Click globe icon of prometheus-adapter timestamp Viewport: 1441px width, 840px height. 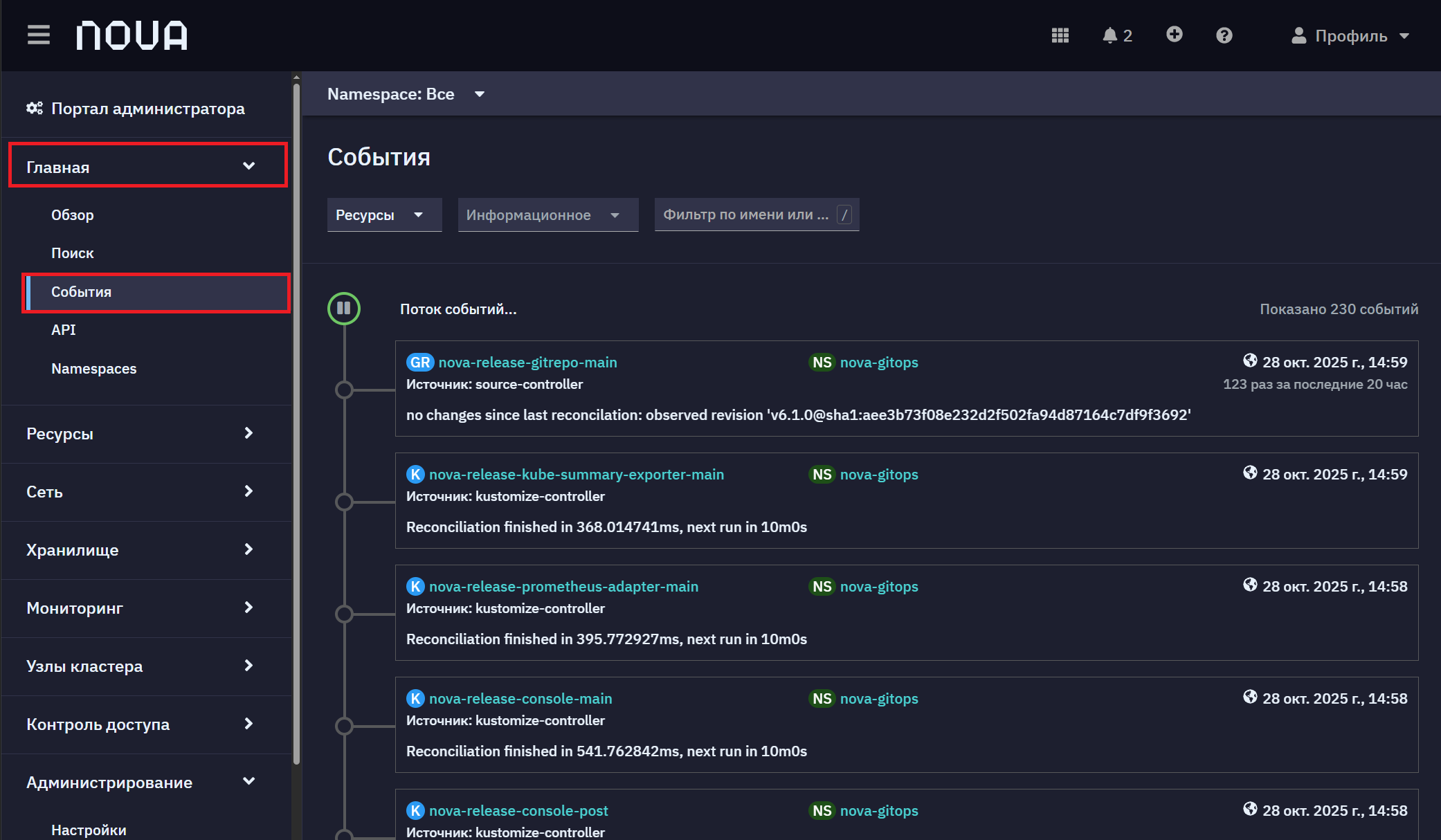1250,585
